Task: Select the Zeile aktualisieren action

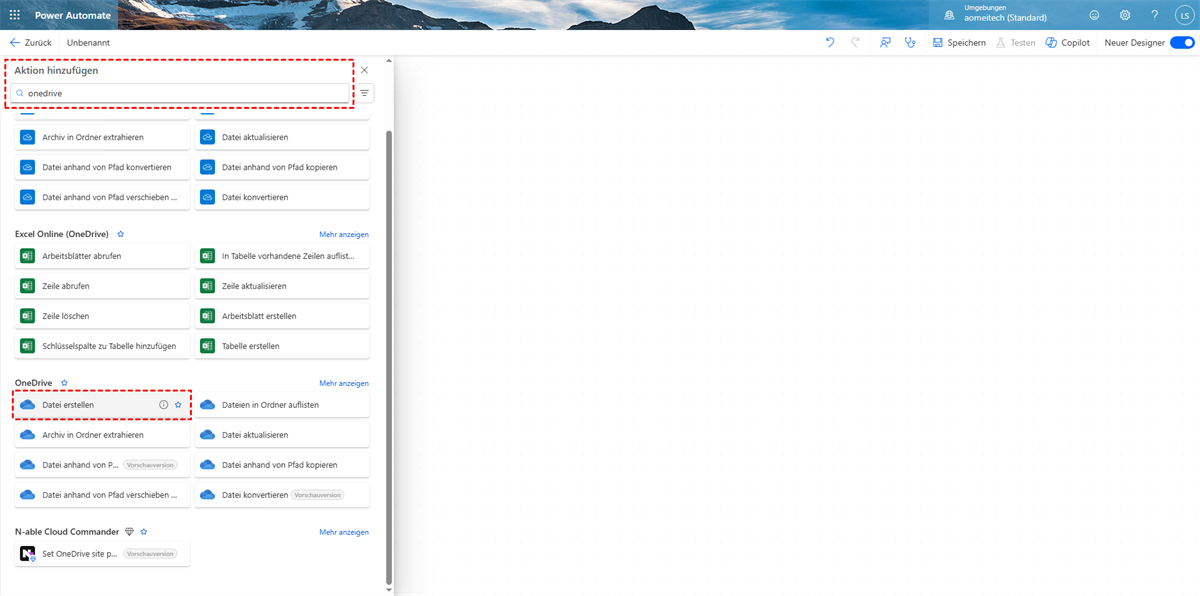Action: coord(282,286)
